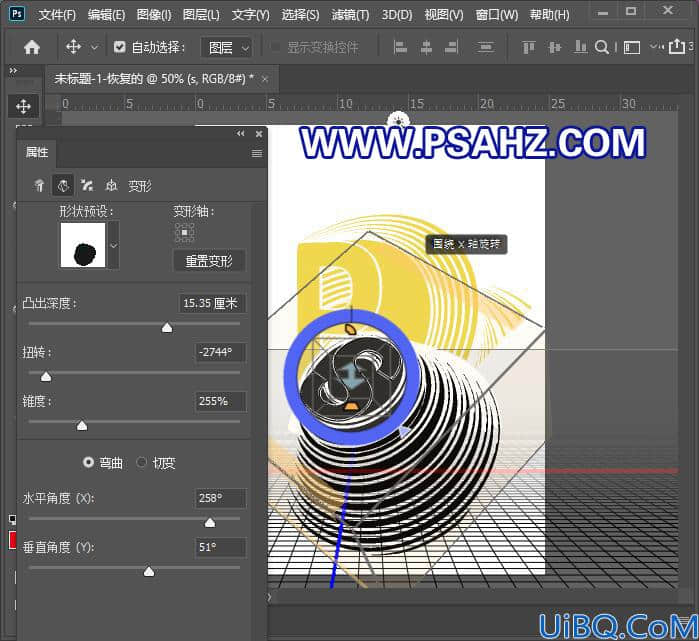Click the 水平角度 (X) slider handle
This screenshot has width=699, height=641.
210,523
